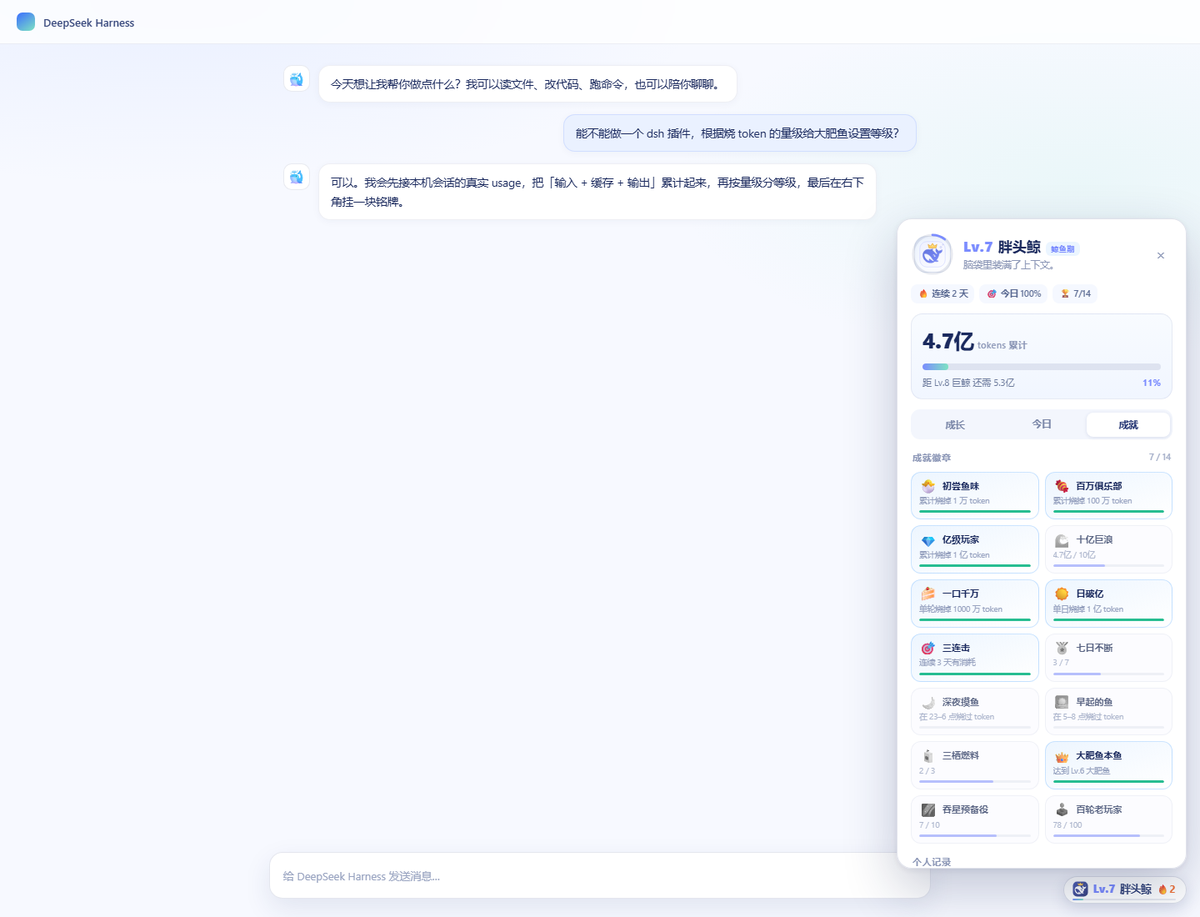The width and height of the screenshot is (1200, 917).
Task: Click the 大肥鱼本鱼 crown icon
Action: pyautogui.click(x=1062, y=756)
